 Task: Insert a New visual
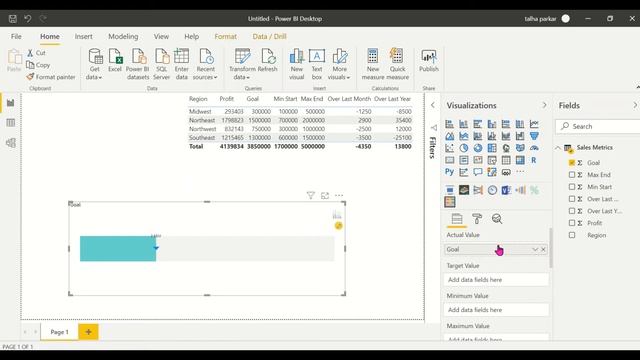[x=297, y=64]
